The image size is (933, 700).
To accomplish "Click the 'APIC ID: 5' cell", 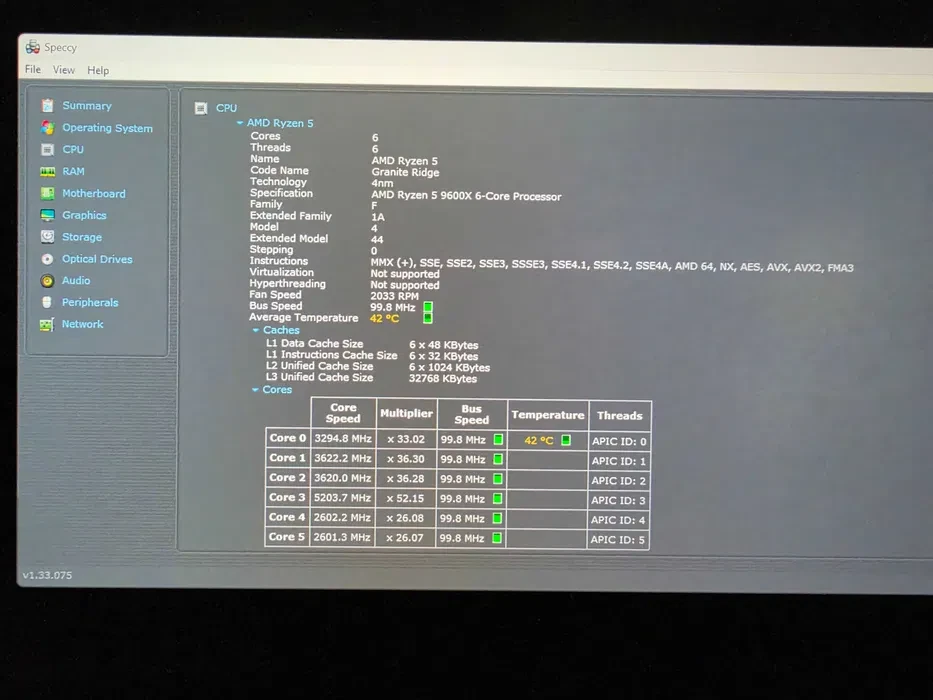I will tap(618, 540).
